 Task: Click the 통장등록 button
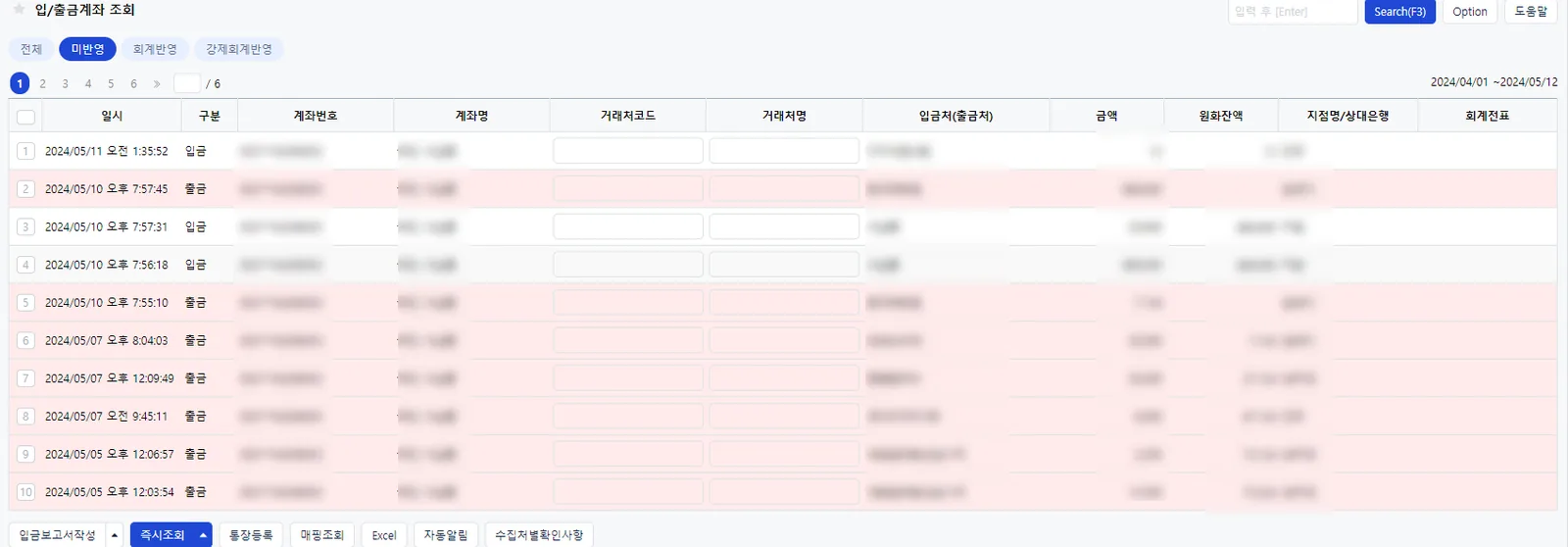point(251,535)
